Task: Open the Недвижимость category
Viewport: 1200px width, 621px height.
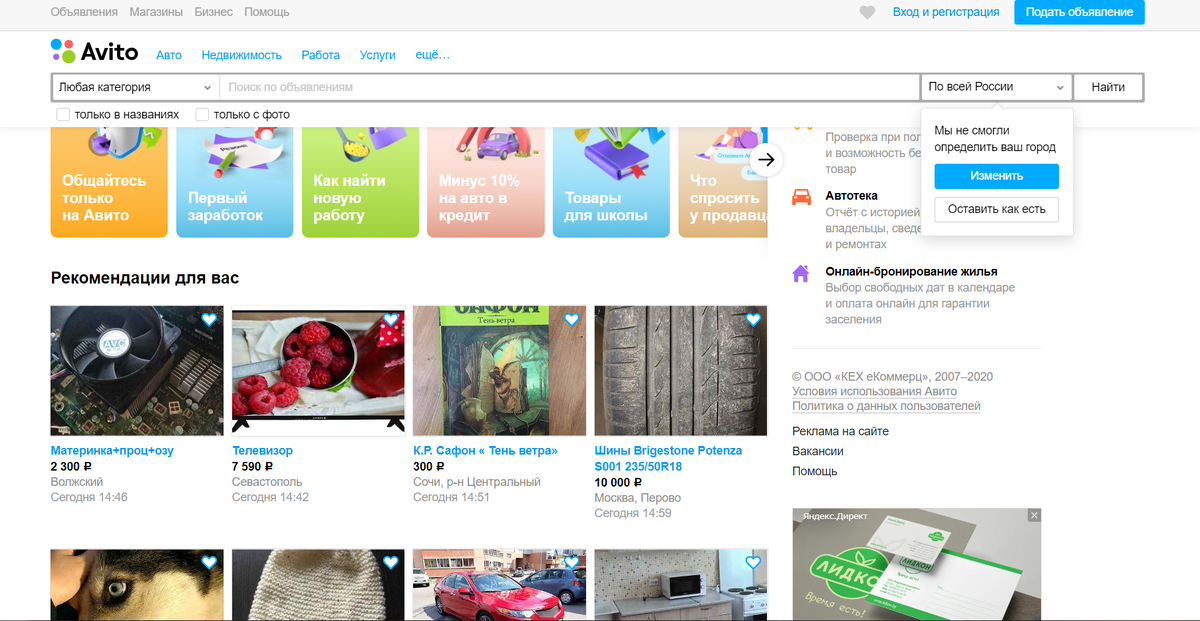Action: click(242, 55)
